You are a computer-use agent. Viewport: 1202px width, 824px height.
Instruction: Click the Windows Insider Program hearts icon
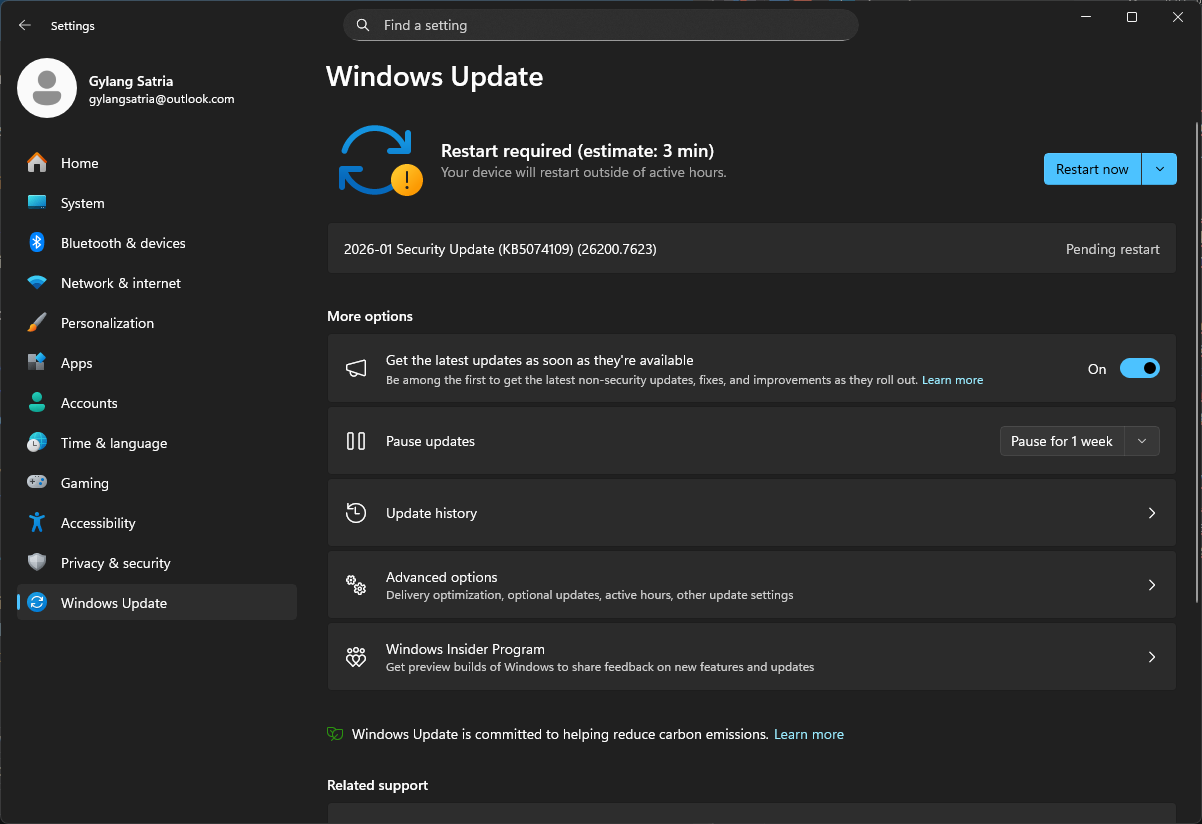[x=356, y=657]
